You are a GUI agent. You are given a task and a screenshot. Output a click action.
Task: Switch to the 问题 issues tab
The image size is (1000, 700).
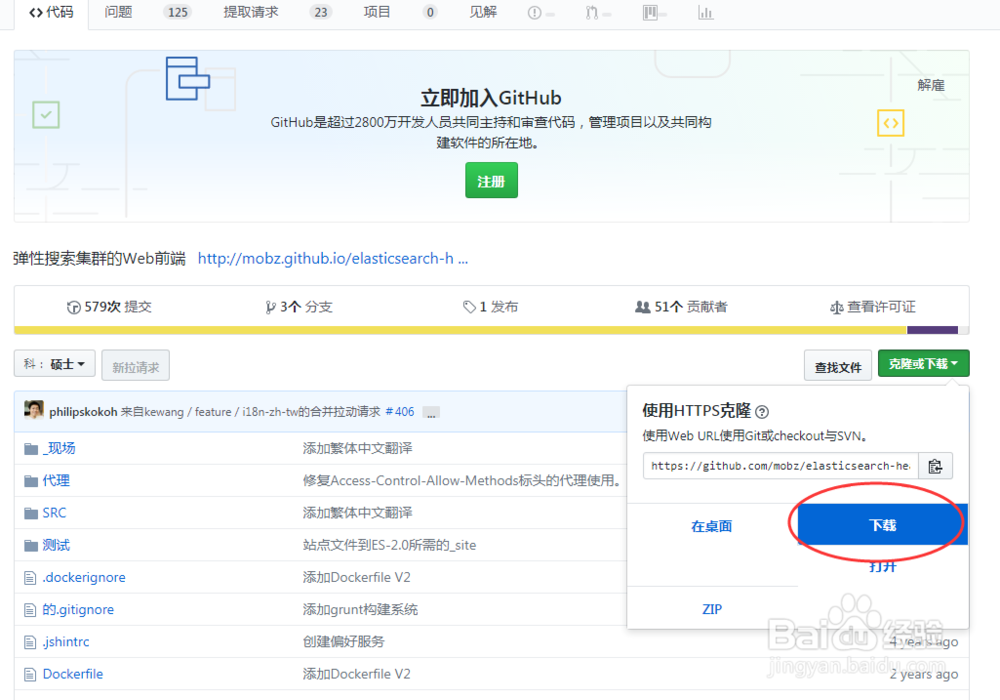point(119,12)
